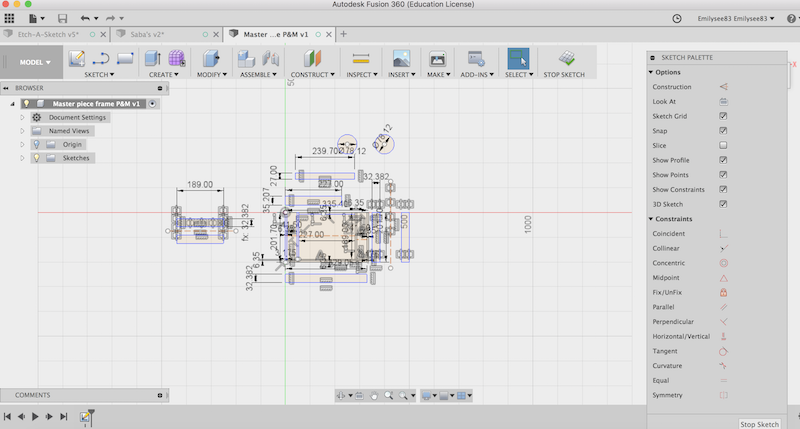
Task: Toggle the Sketch Grid checkbox
Action: [x=723, y=116]
